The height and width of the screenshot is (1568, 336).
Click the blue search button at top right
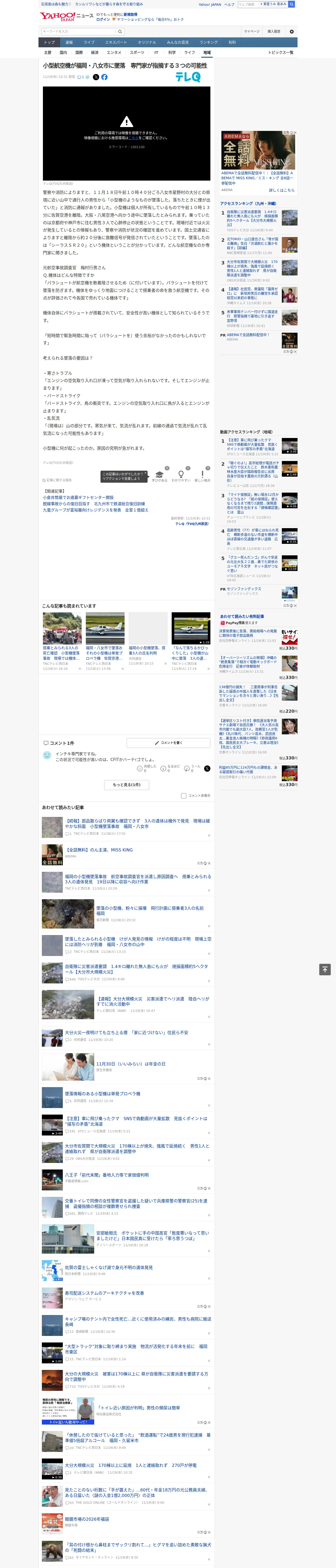point(292,4)
